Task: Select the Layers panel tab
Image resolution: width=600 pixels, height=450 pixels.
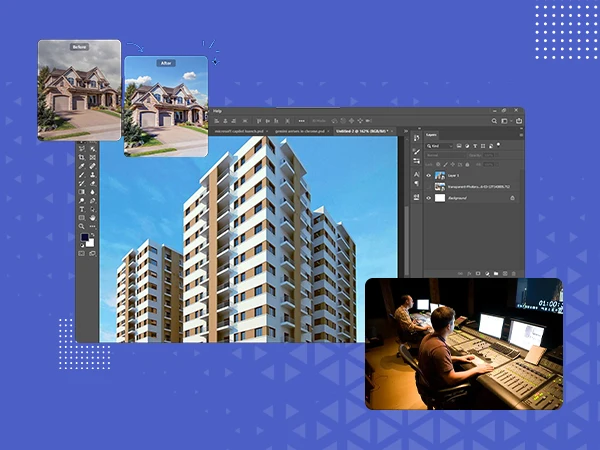Action: (431, 135)
